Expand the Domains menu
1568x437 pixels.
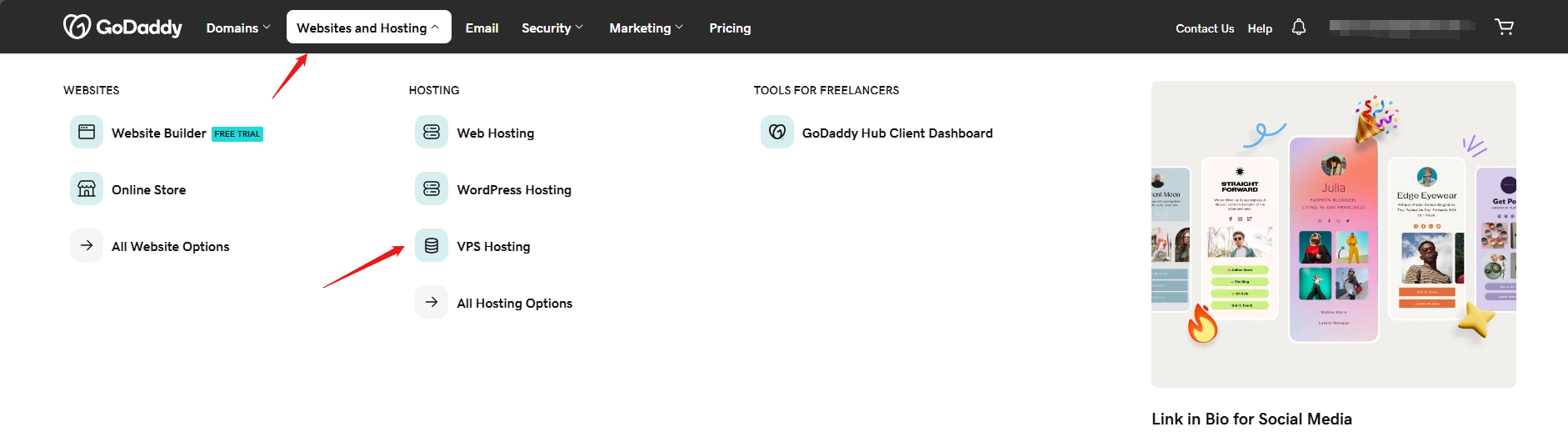238,28
